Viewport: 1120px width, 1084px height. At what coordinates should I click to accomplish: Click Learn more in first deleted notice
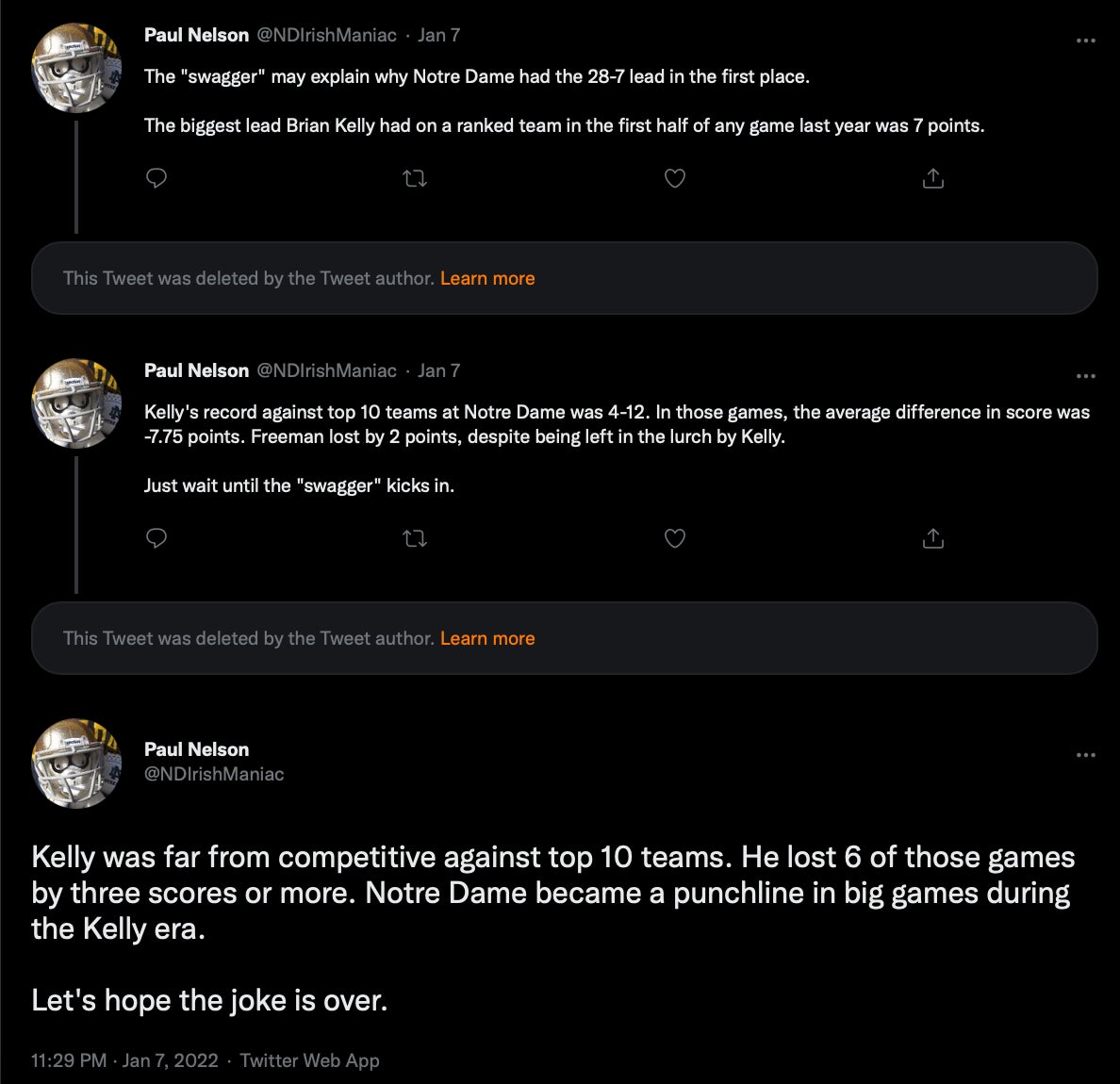487,278
